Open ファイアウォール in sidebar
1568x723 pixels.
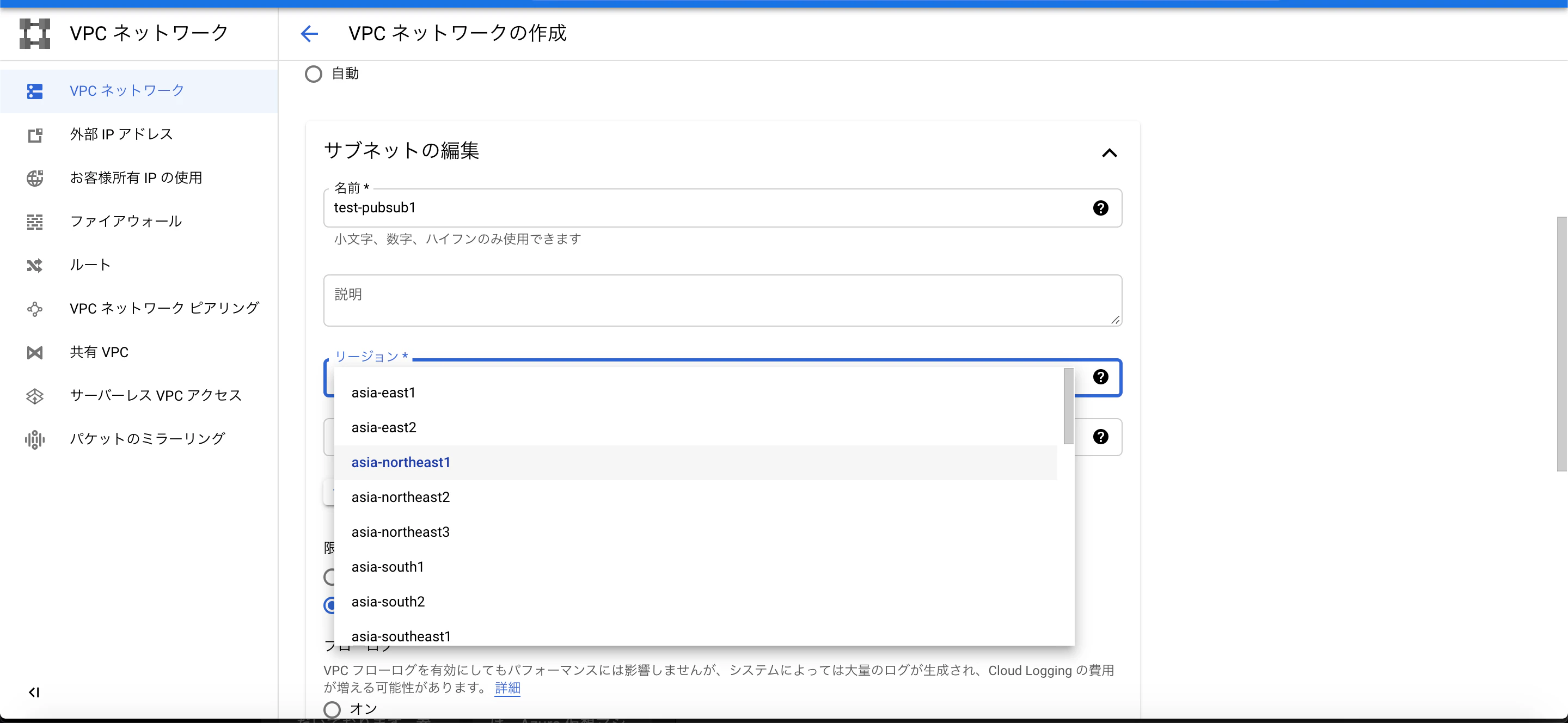pyautogui.click(x=139, y=222)
